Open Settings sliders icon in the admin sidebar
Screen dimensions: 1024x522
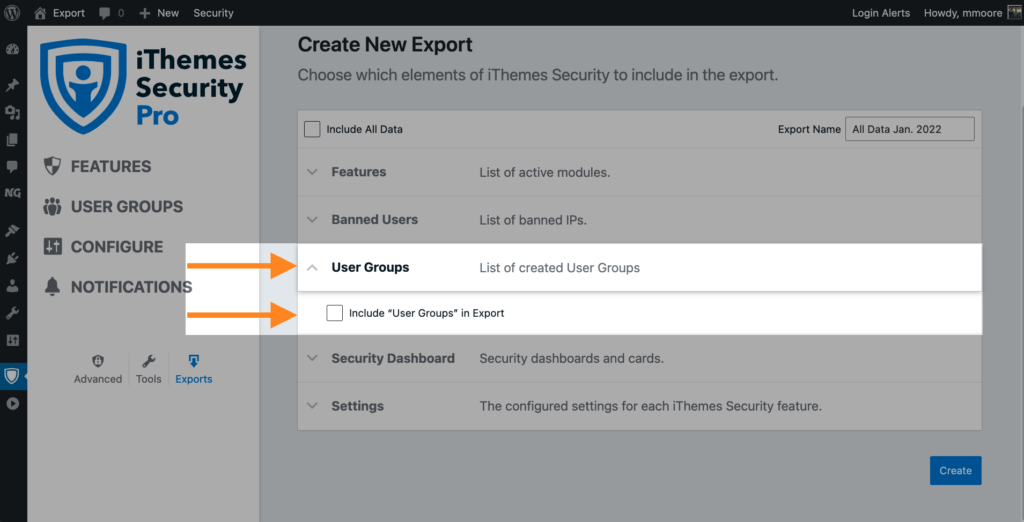coord(12,340)
